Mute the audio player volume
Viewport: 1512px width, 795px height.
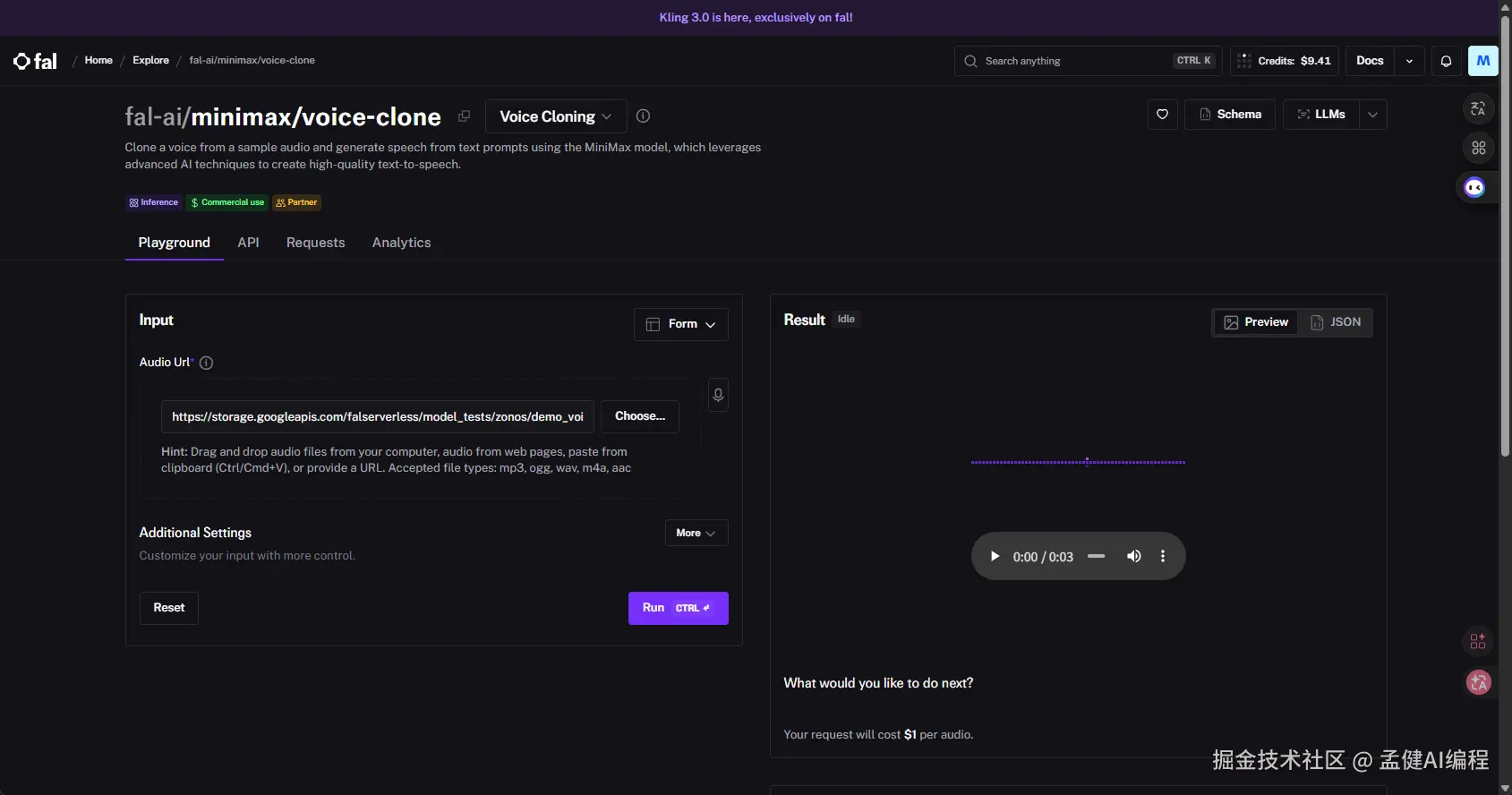(x=1133, y=556)
